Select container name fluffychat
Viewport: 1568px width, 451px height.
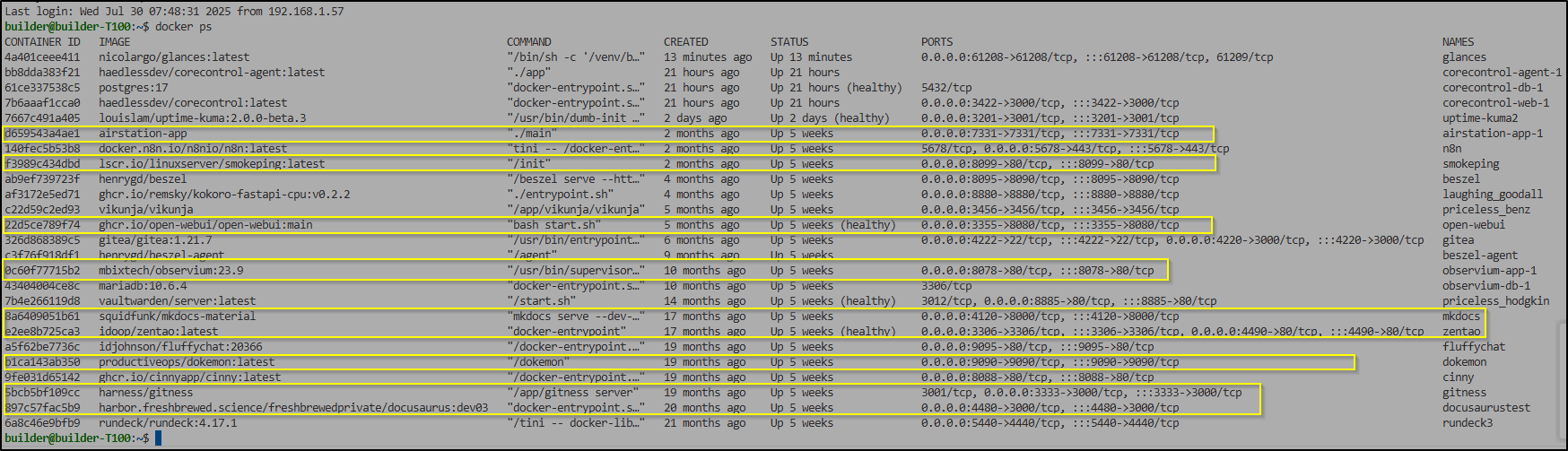1474,347
